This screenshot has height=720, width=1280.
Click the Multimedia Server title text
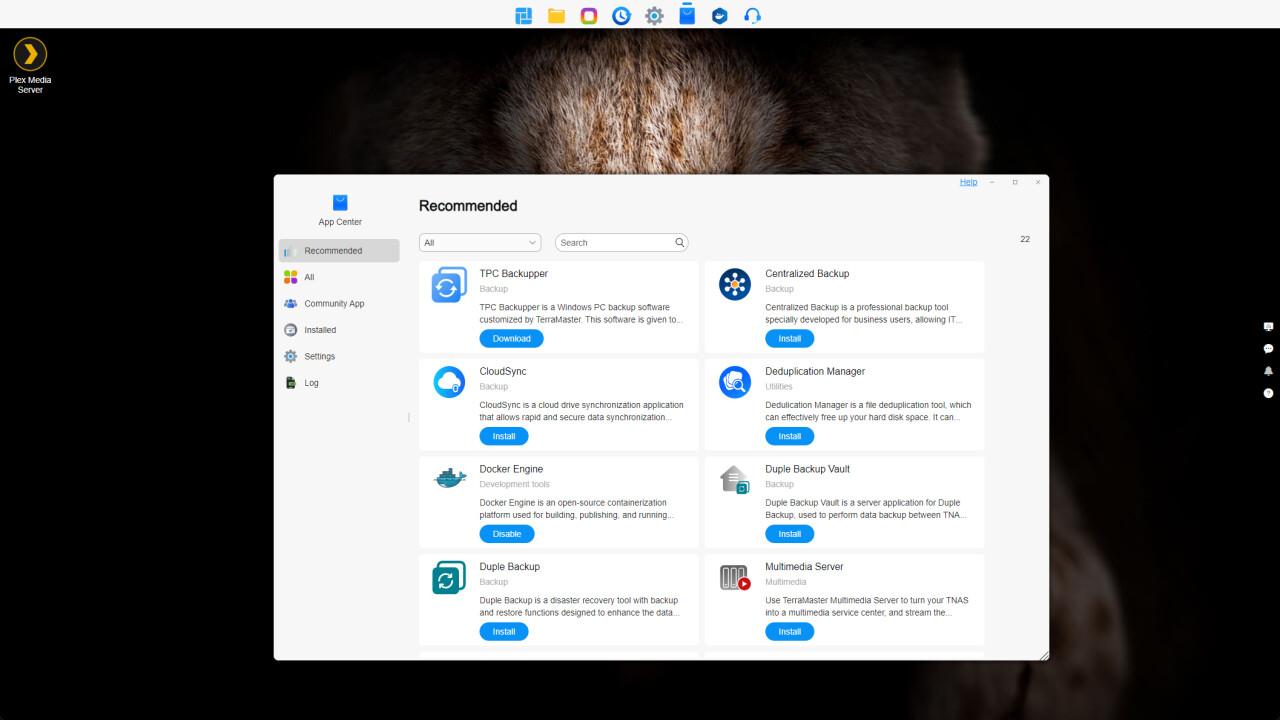[804, 566]
